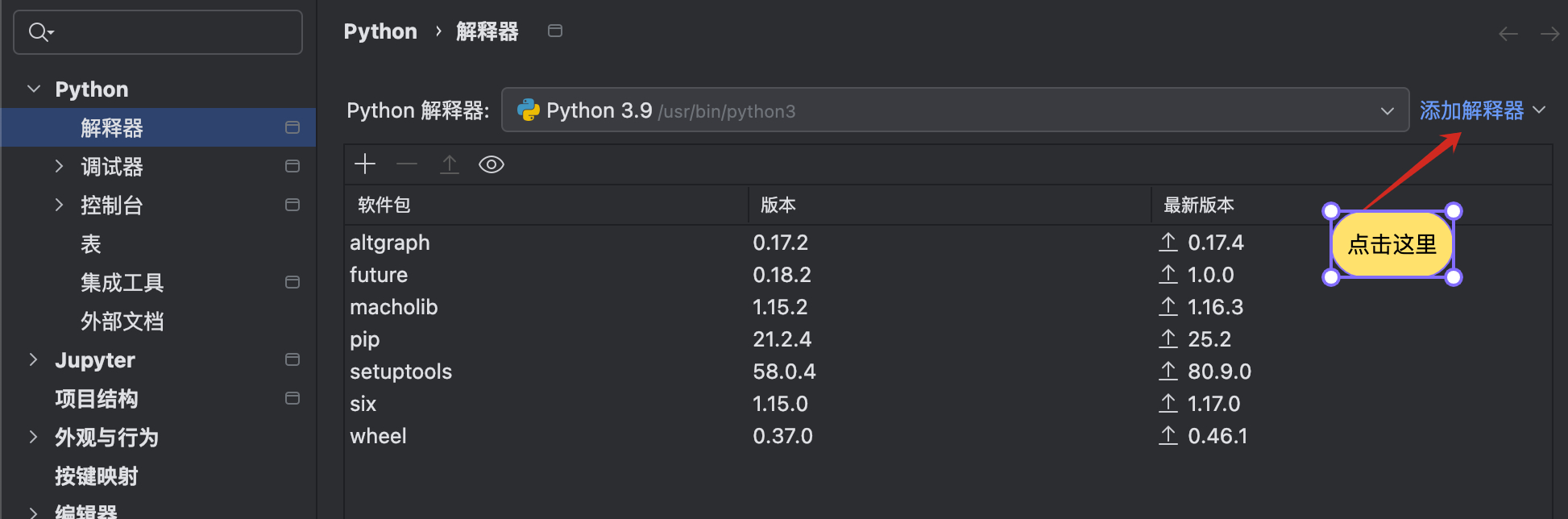Screen dimensions: 1568x519
Task: Select the six package row
Action: 948,403
